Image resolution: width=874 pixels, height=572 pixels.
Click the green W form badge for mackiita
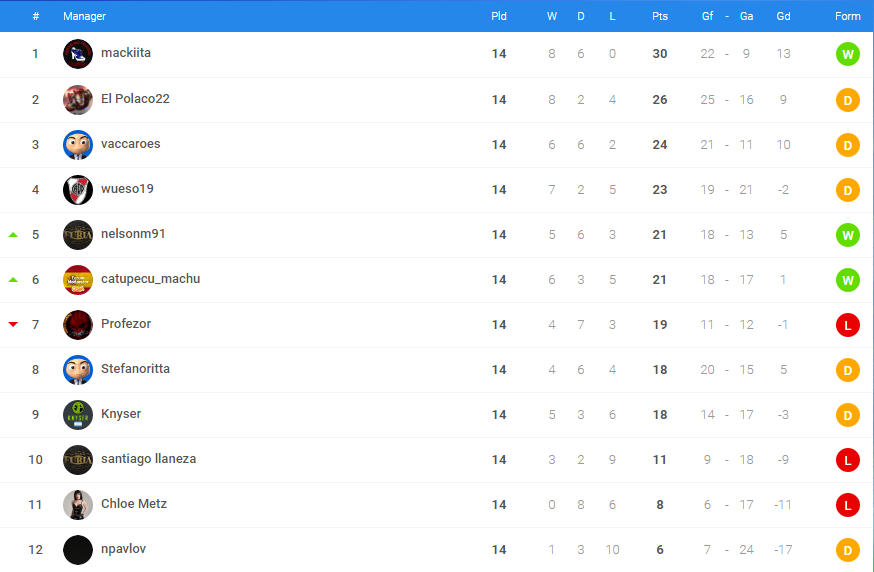[847, 55]
